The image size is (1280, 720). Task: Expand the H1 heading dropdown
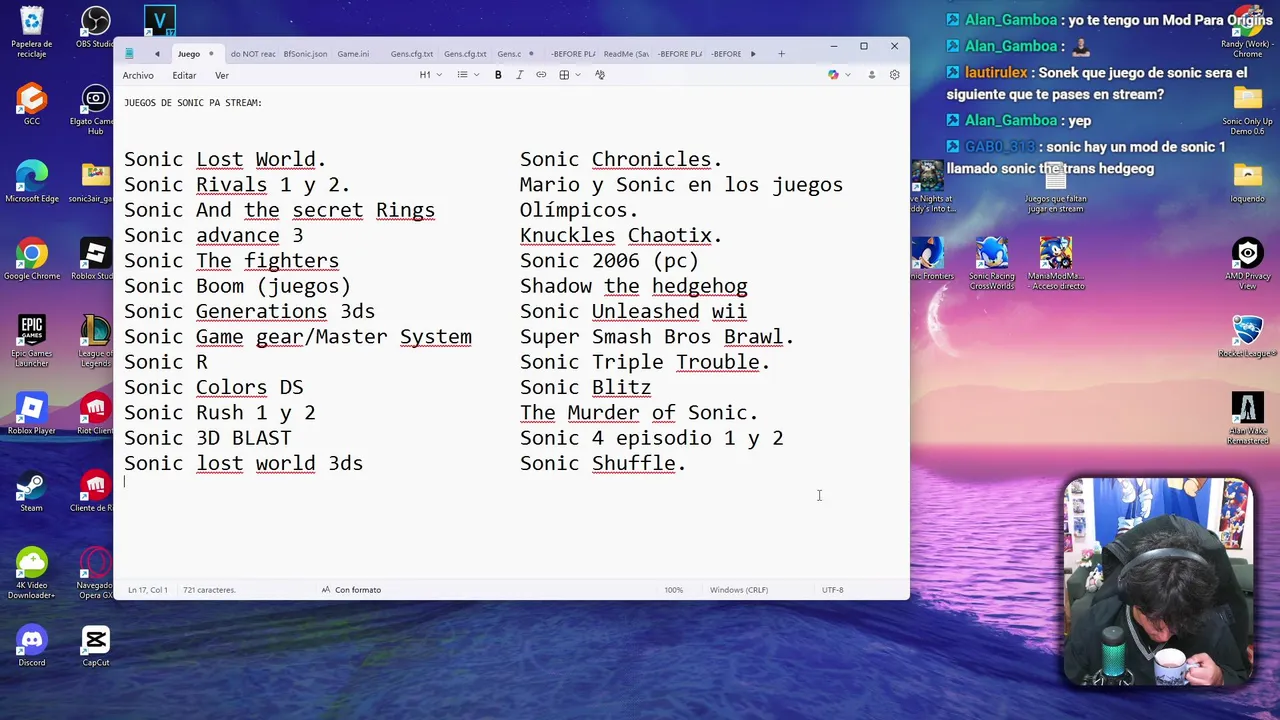pos(430,75)
